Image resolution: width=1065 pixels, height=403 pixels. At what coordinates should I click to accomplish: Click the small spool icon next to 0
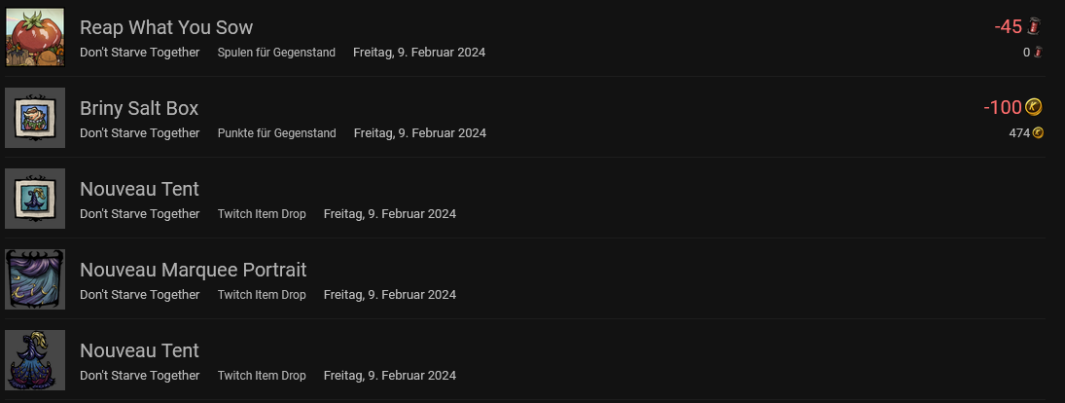click(x=1038, y=52)
